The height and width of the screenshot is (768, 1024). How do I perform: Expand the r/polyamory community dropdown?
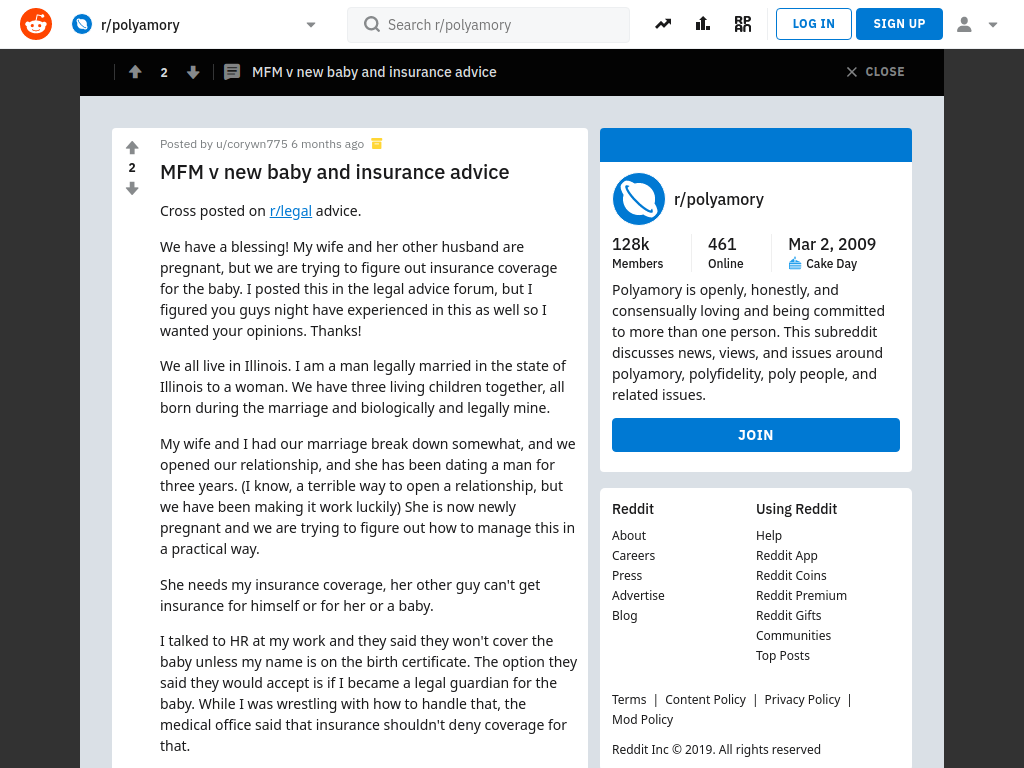point(311,25)
